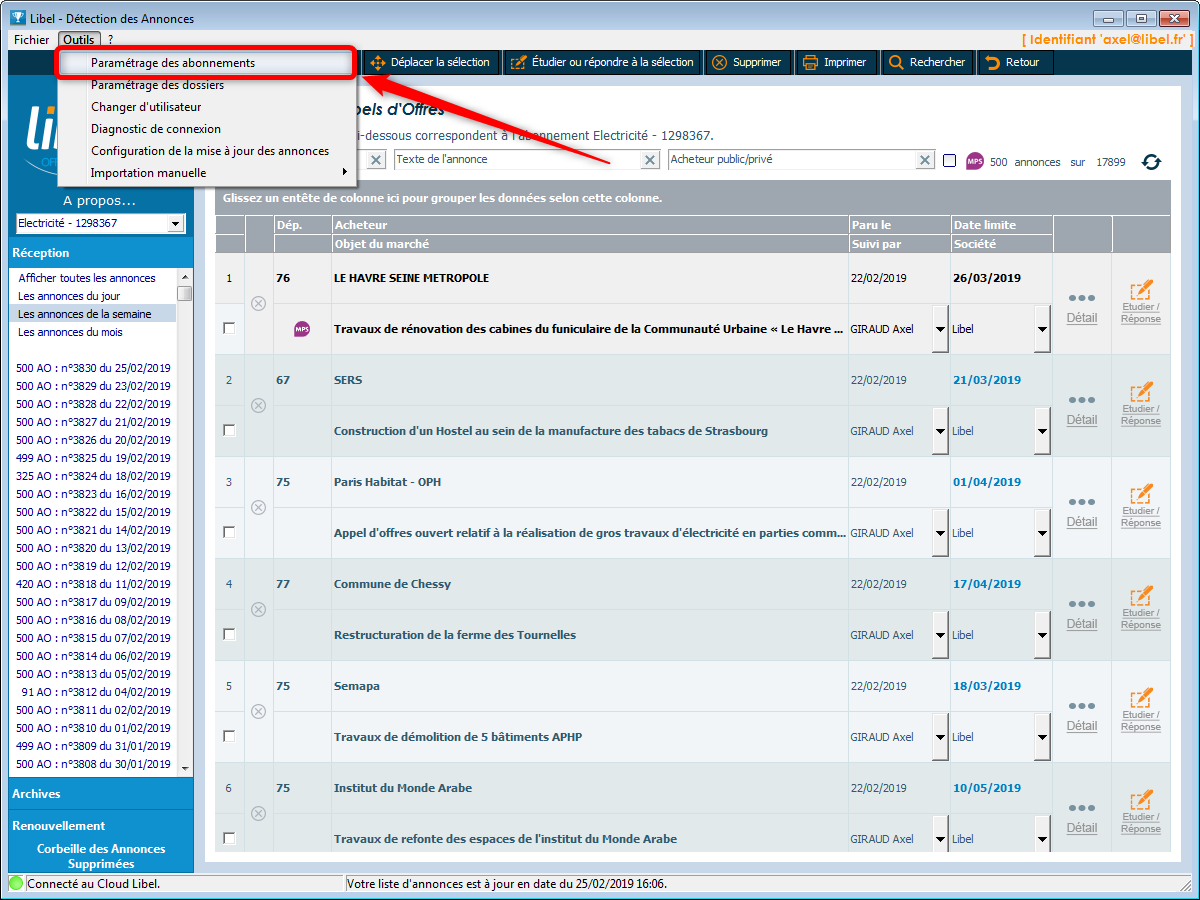Open Suivi par dropdown in Paris Habitat row

940,533
